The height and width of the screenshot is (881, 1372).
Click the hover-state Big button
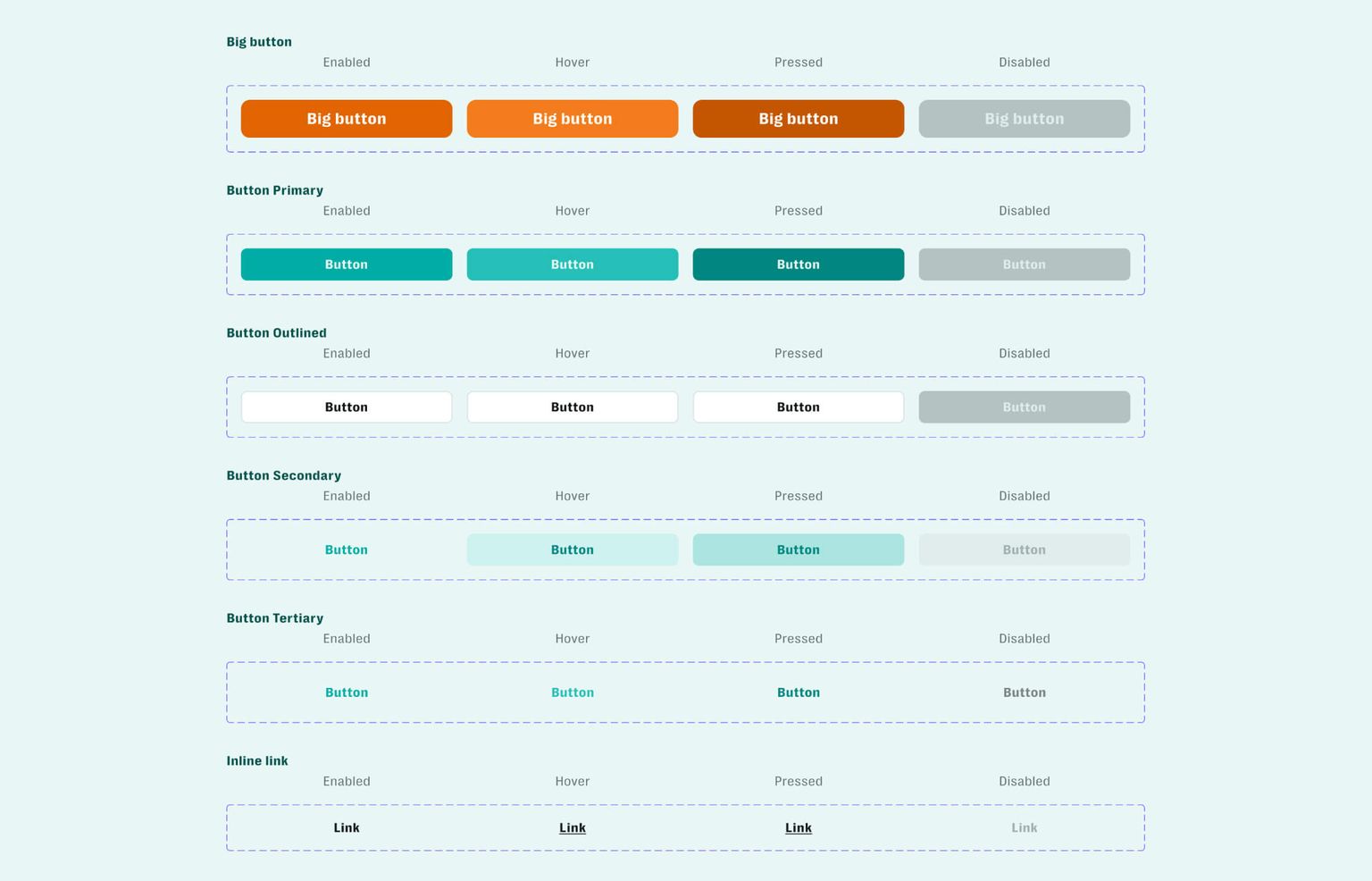(x=573, y=119)
